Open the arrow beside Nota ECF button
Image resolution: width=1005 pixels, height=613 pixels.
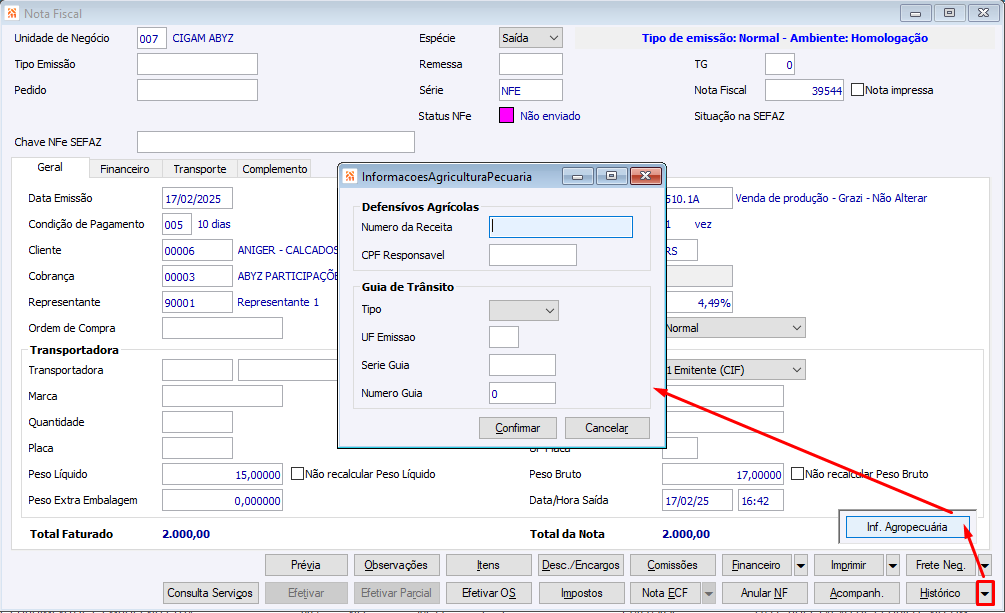[x=708, y=593]
